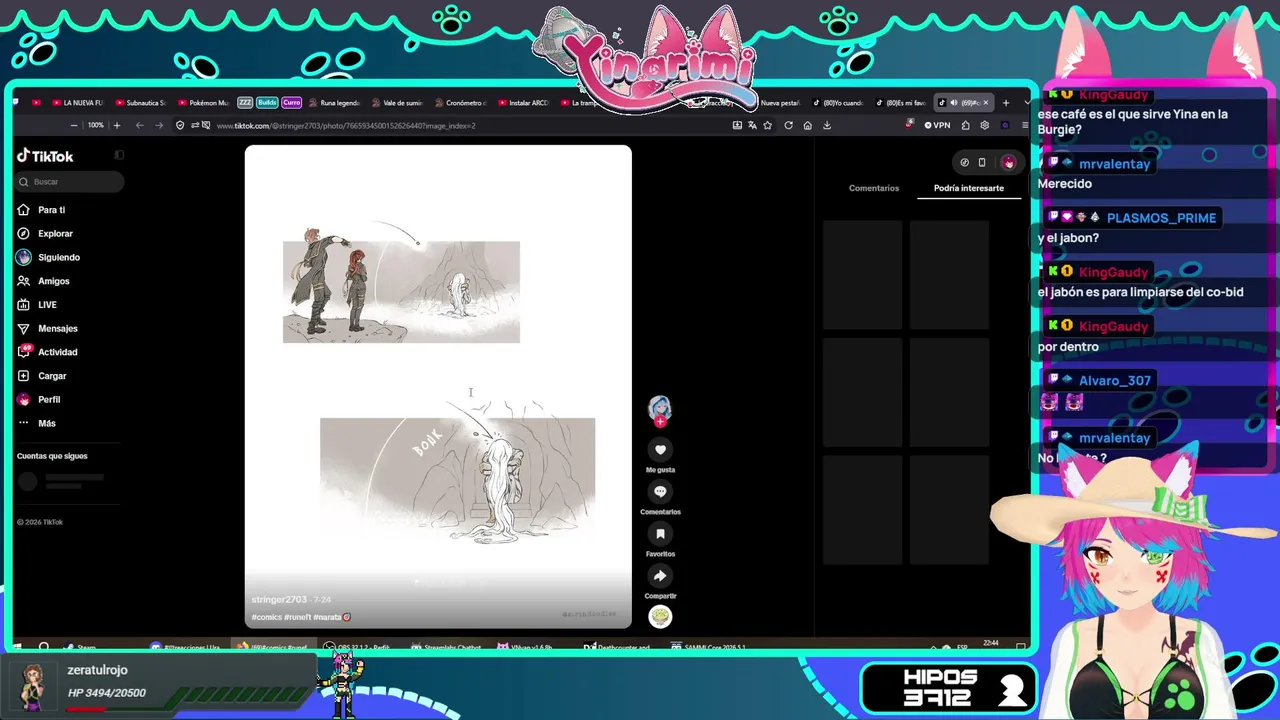Open the creator's avatar above the like button

(x=659, y=408)
